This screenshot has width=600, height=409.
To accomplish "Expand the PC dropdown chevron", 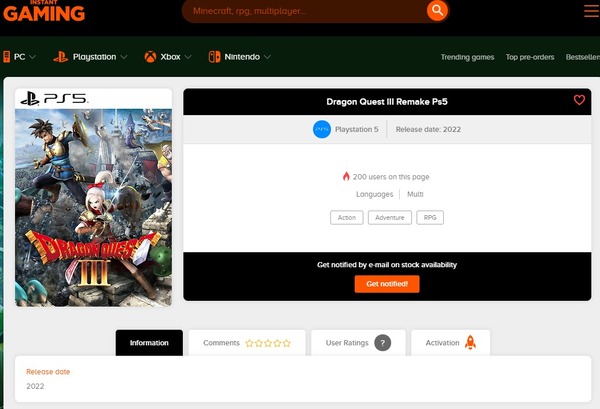I will click(x=33, y=57).
